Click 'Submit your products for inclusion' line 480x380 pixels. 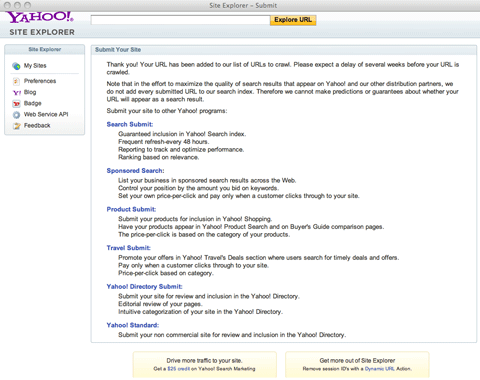195,219
